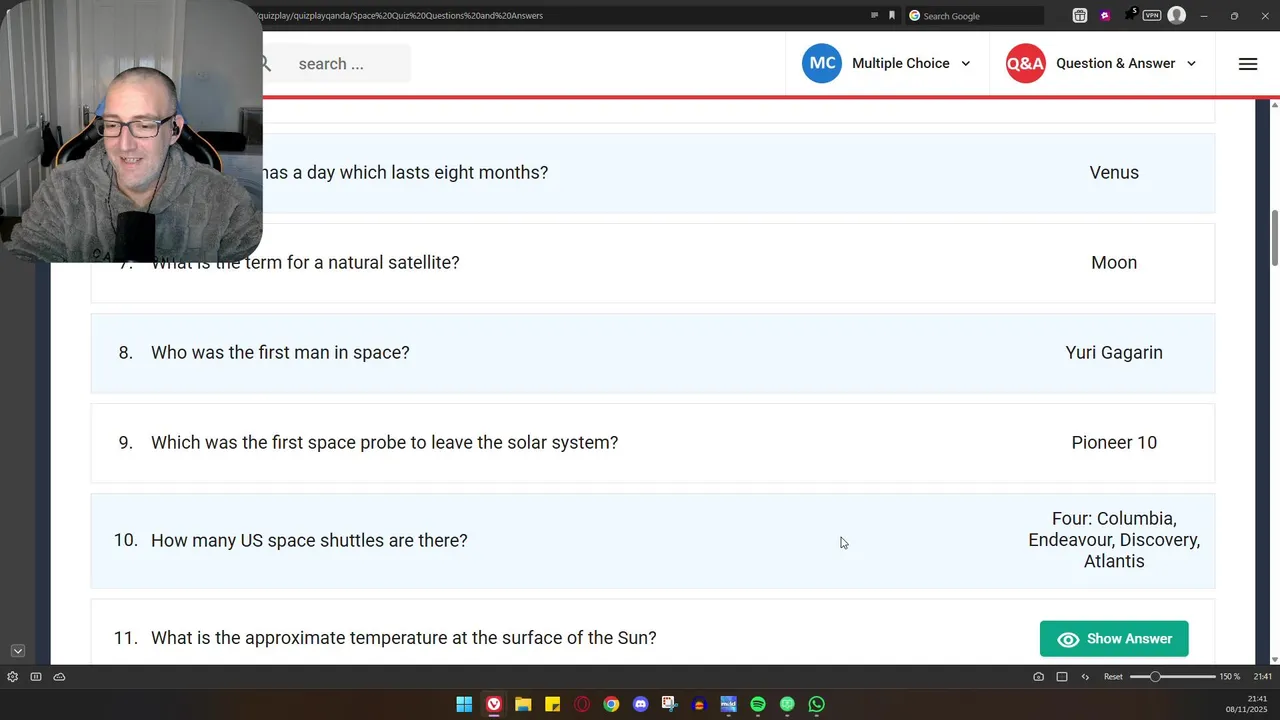Open Spotify from the taskbar
The height and width of the screenshot is (720, 1280).
point(758,704)
